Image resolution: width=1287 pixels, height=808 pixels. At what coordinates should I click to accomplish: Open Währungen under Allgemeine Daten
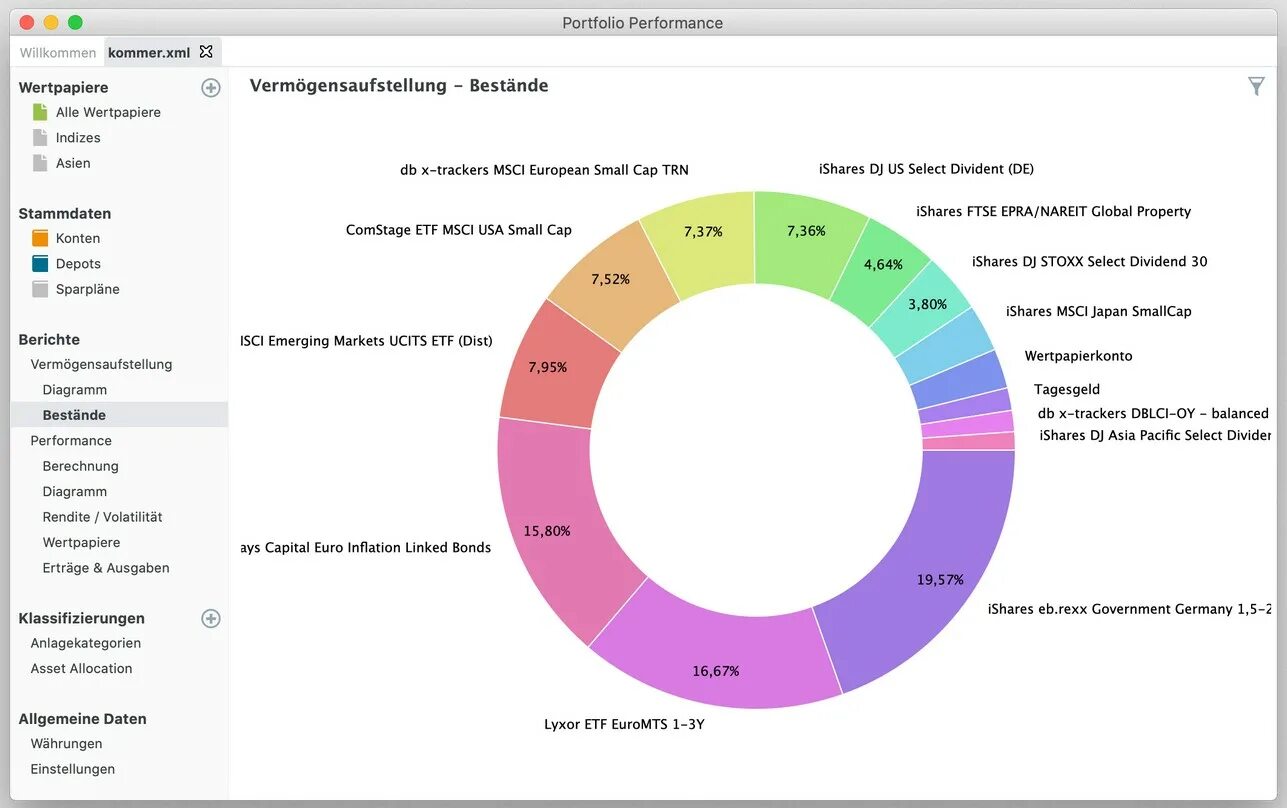click(66, 744)
